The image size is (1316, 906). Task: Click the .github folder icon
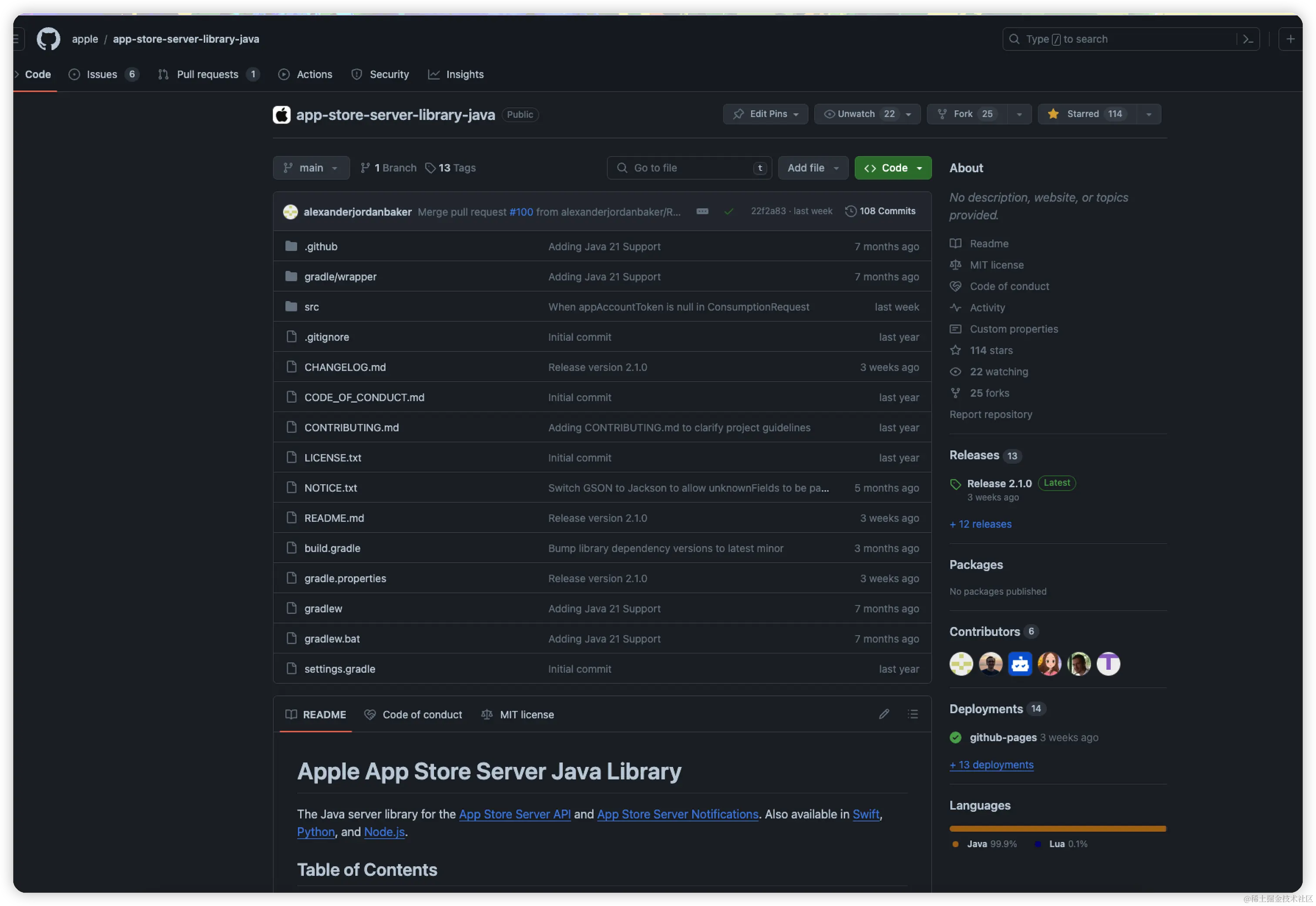[292, 246]
